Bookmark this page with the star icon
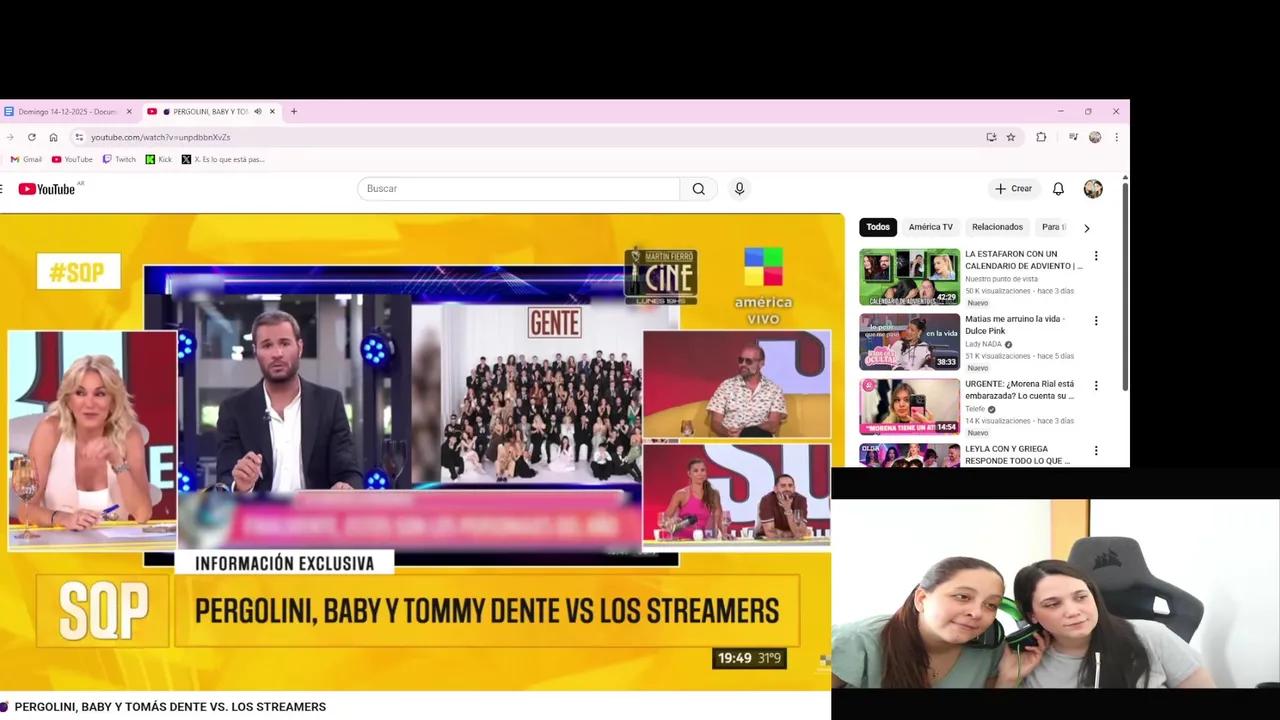The image size is (1280, 720). 1011,137
